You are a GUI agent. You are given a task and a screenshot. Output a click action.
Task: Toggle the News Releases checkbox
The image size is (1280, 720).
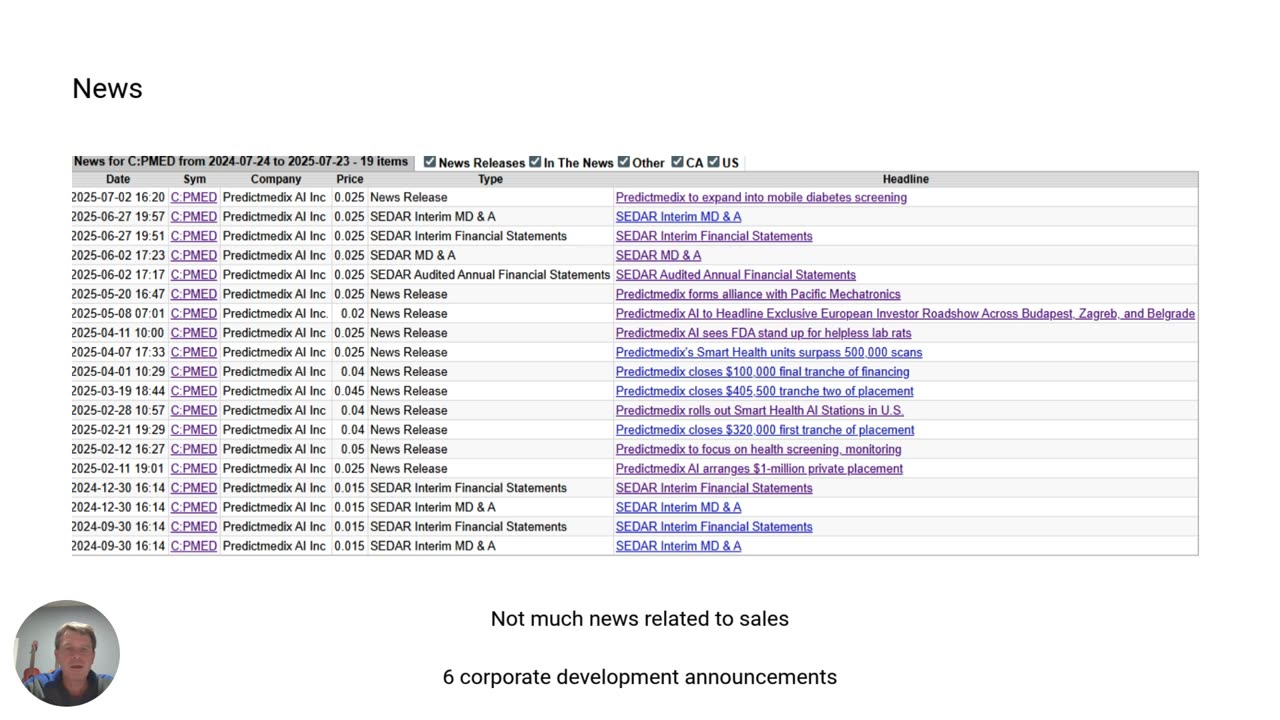pyautogui.click(x=430, y=162)
